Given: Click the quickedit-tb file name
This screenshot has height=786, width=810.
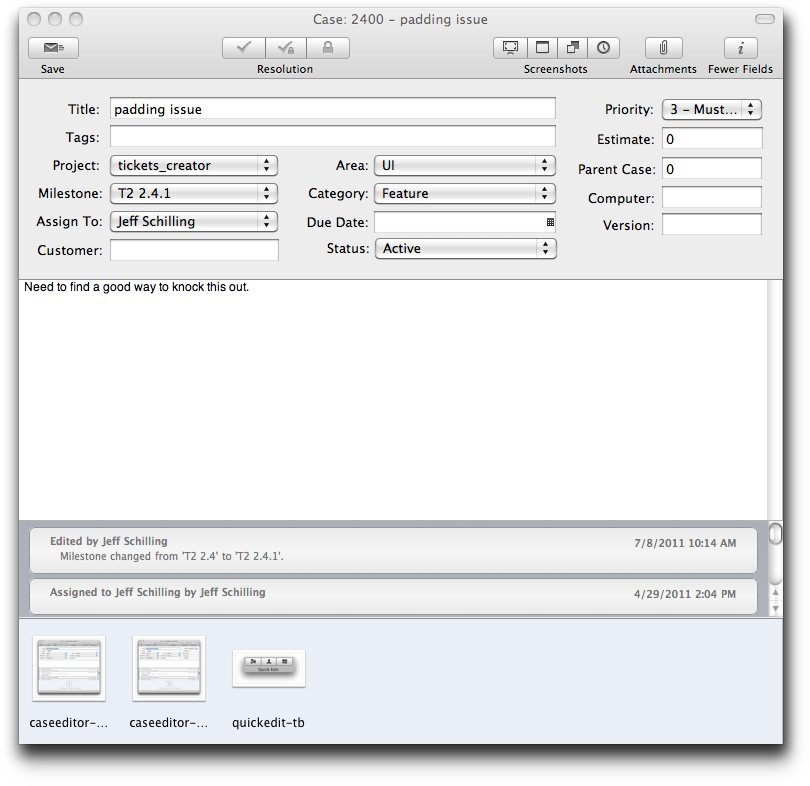Looking at the screenshot, I should click(x=268, y=722).
